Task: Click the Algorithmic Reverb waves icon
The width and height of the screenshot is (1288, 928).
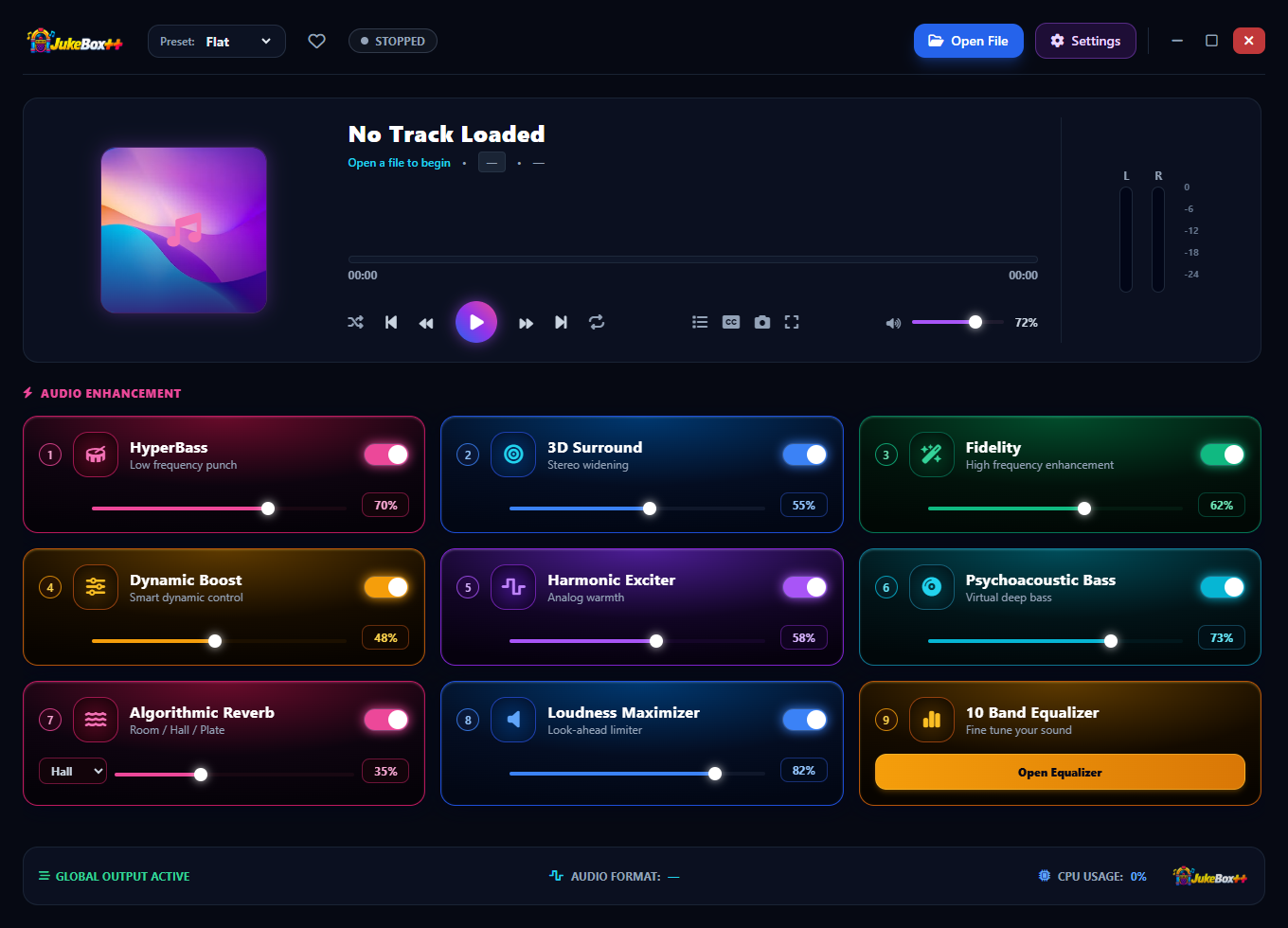Action: coord(96,720)
